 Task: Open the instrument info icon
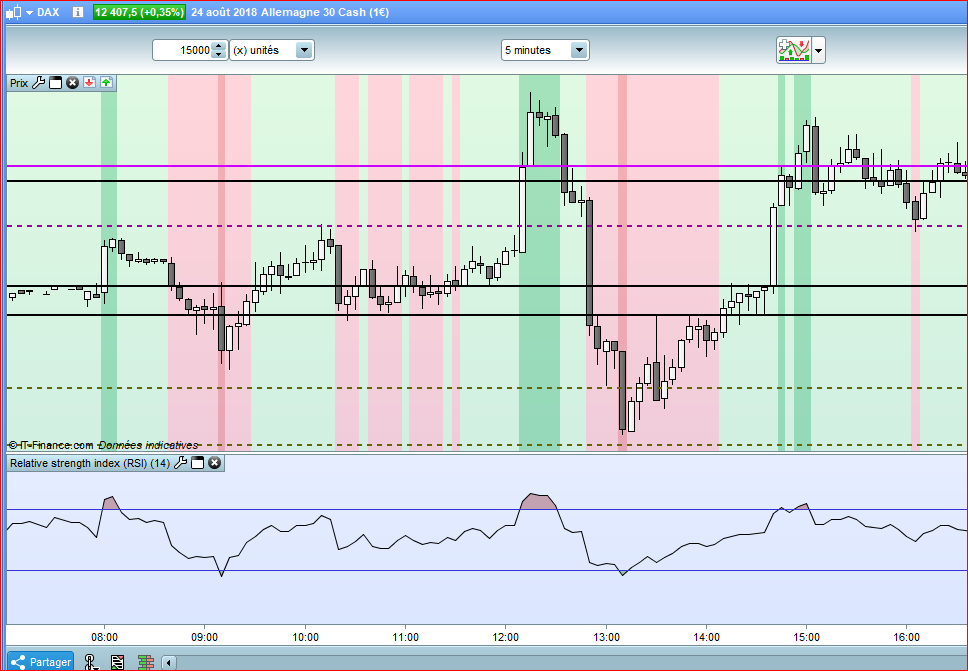click(x=78, y=12)
